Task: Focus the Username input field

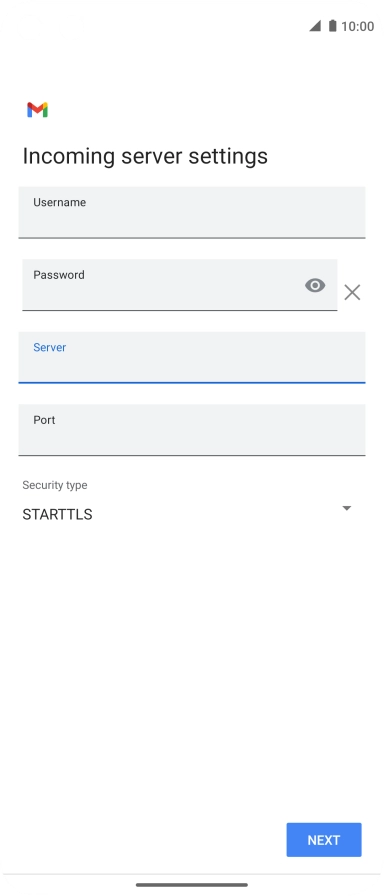Action: (x=192, y=212)
